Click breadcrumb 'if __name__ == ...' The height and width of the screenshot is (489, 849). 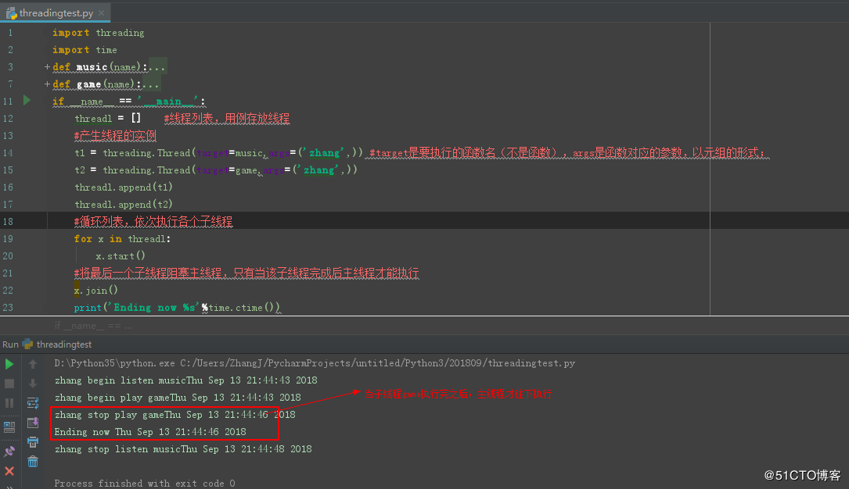click(93, 325)
